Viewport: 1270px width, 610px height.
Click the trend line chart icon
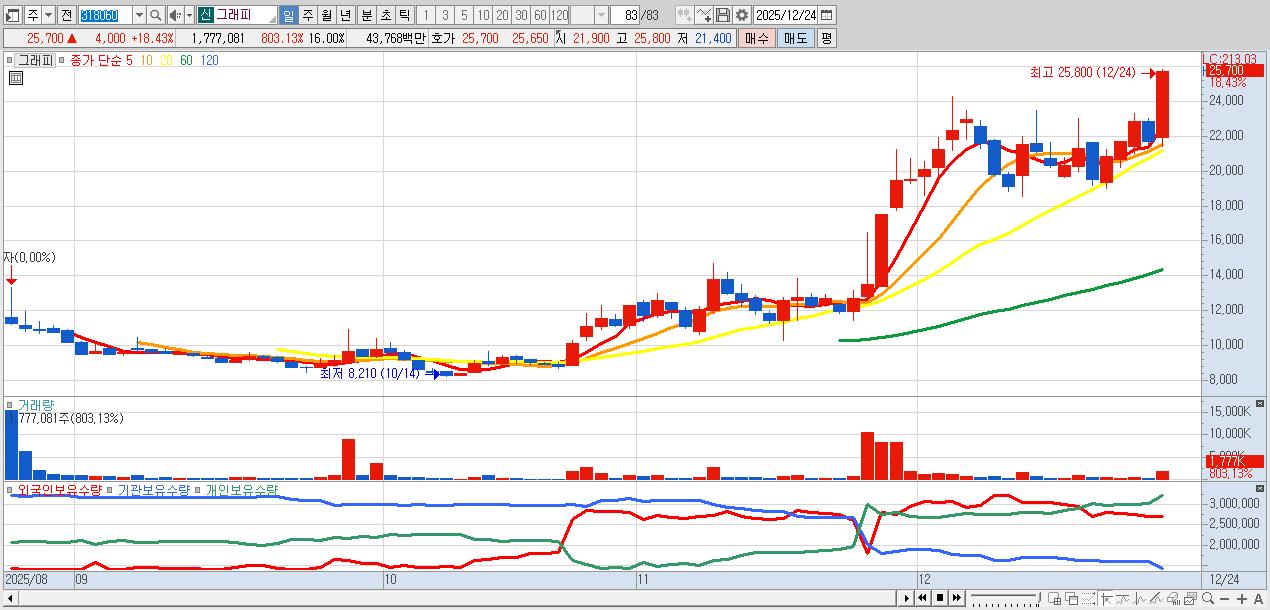[x=1123, y=598]
